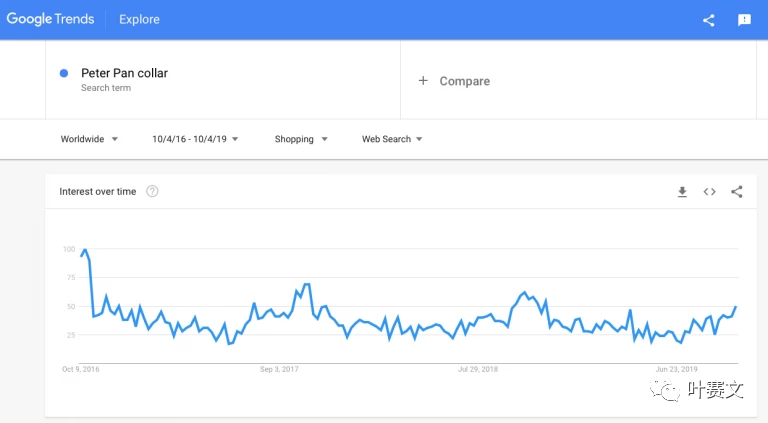Open the feedback icon in the header
This screenshot has height=423, width=768.
tap(744, 20)
